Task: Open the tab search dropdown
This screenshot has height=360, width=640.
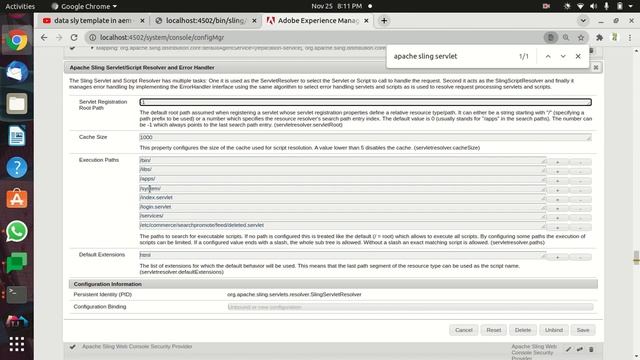Action: point(583,20)
